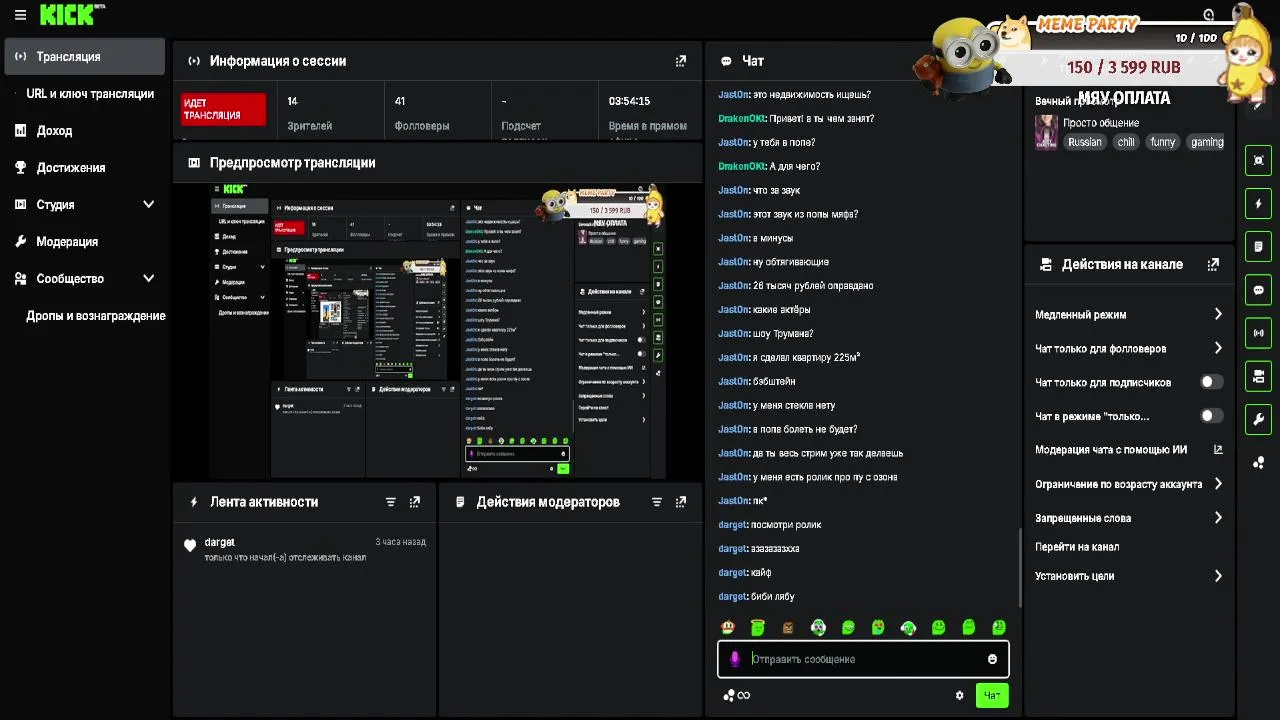This screenshot has height=720, width=1280.
Task: Open Трансляция in the sidebar
Action: 85,56
